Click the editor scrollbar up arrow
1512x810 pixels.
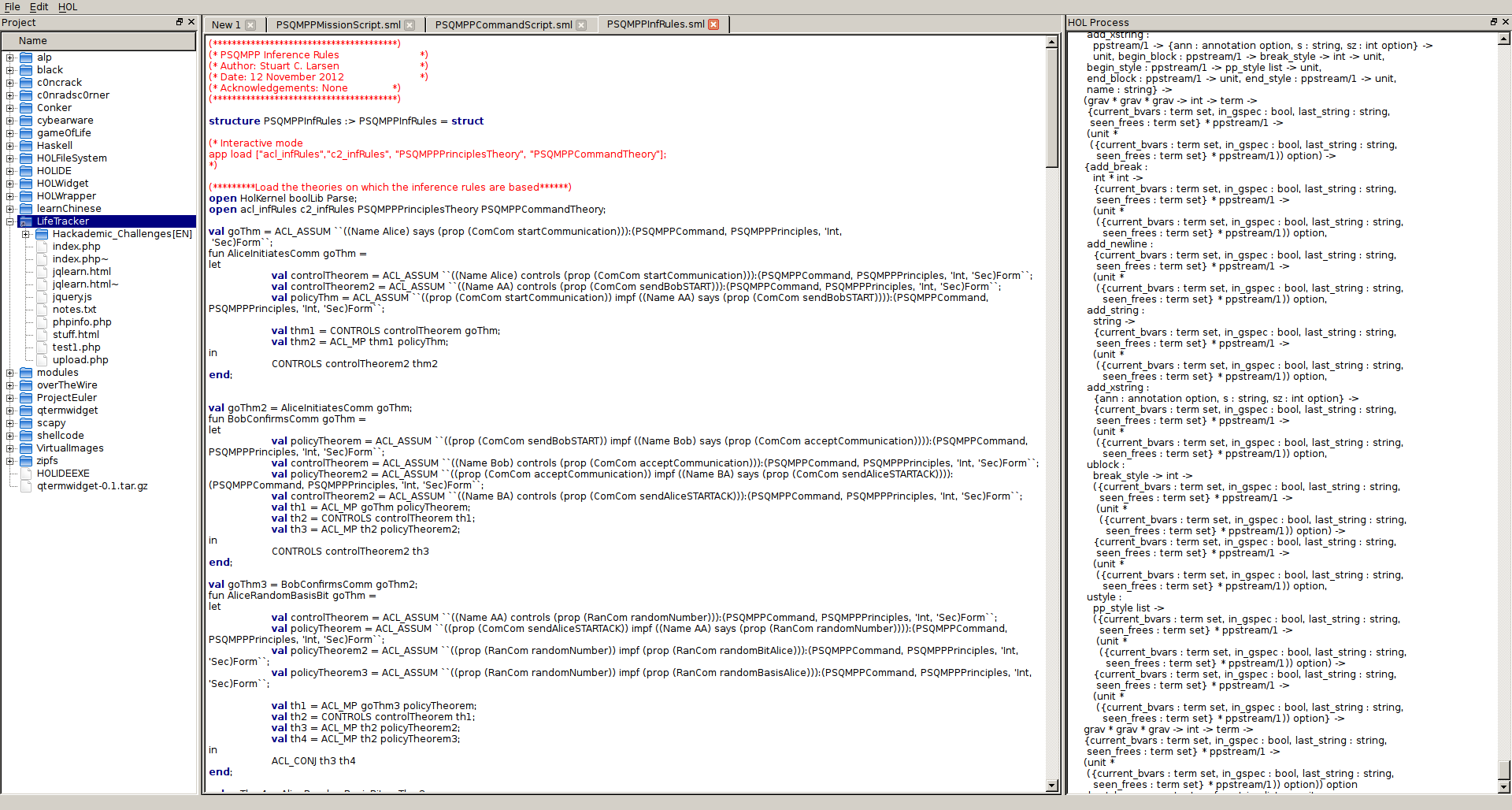click(x=1051, y=42)
